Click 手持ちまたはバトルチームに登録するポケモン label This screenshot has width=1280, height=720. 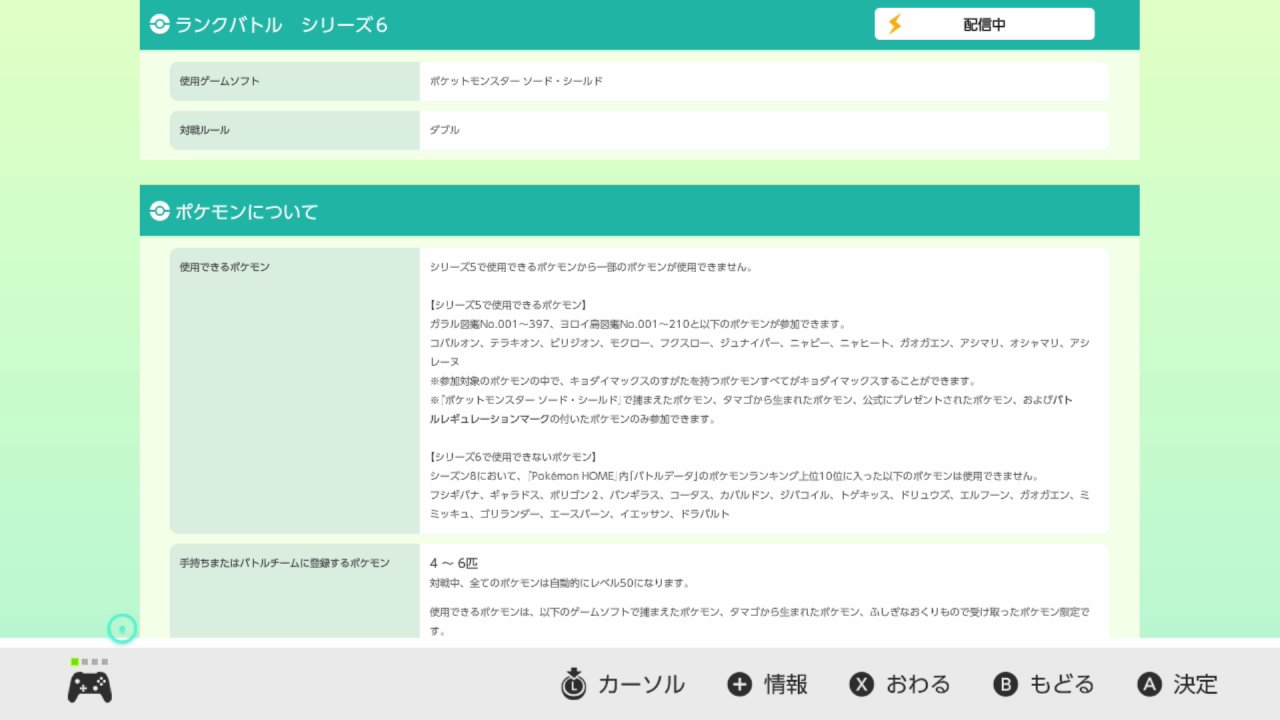coord(285,563)
